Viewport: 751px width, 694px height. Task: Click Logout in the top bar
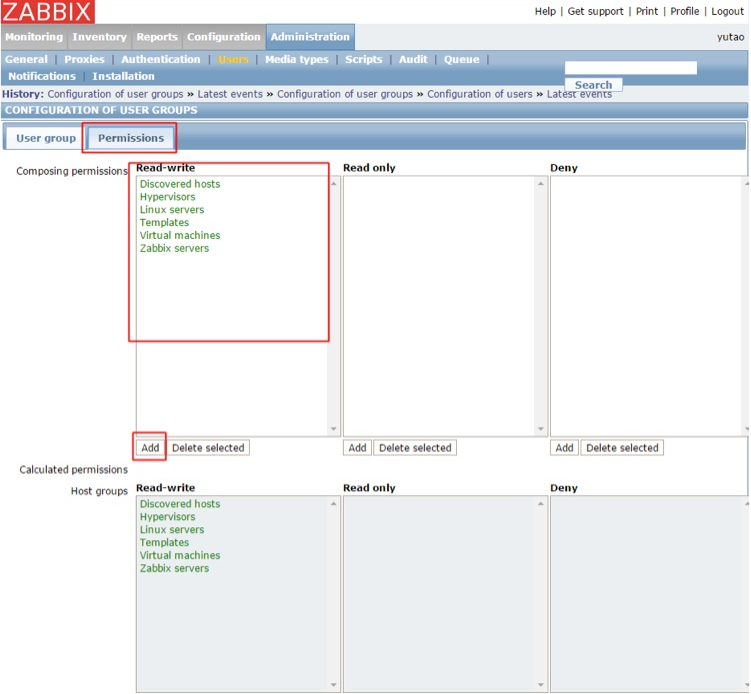pos(727,11)
